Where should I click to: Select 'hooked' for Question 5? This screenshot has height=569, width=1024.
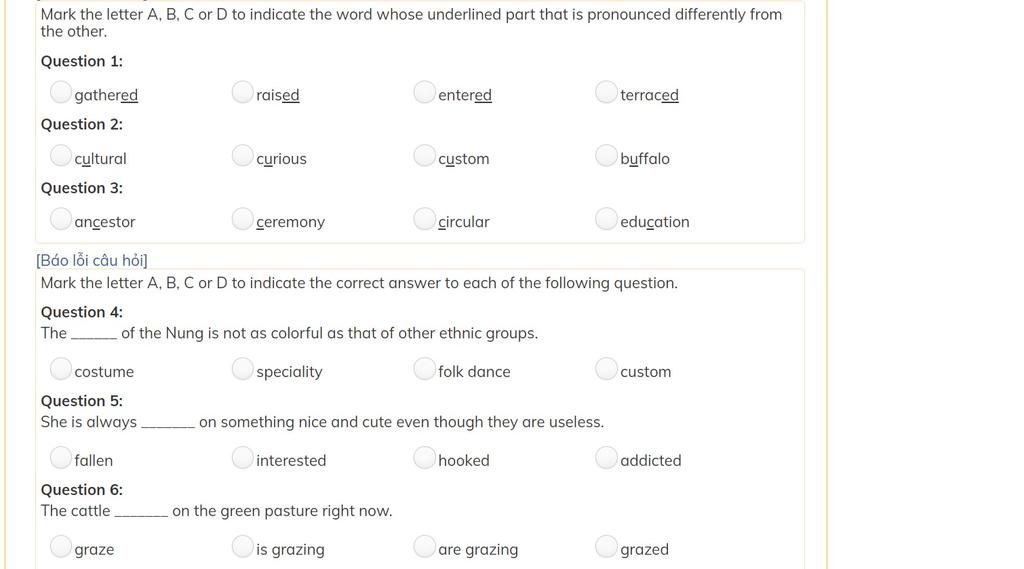coord(424,457)
